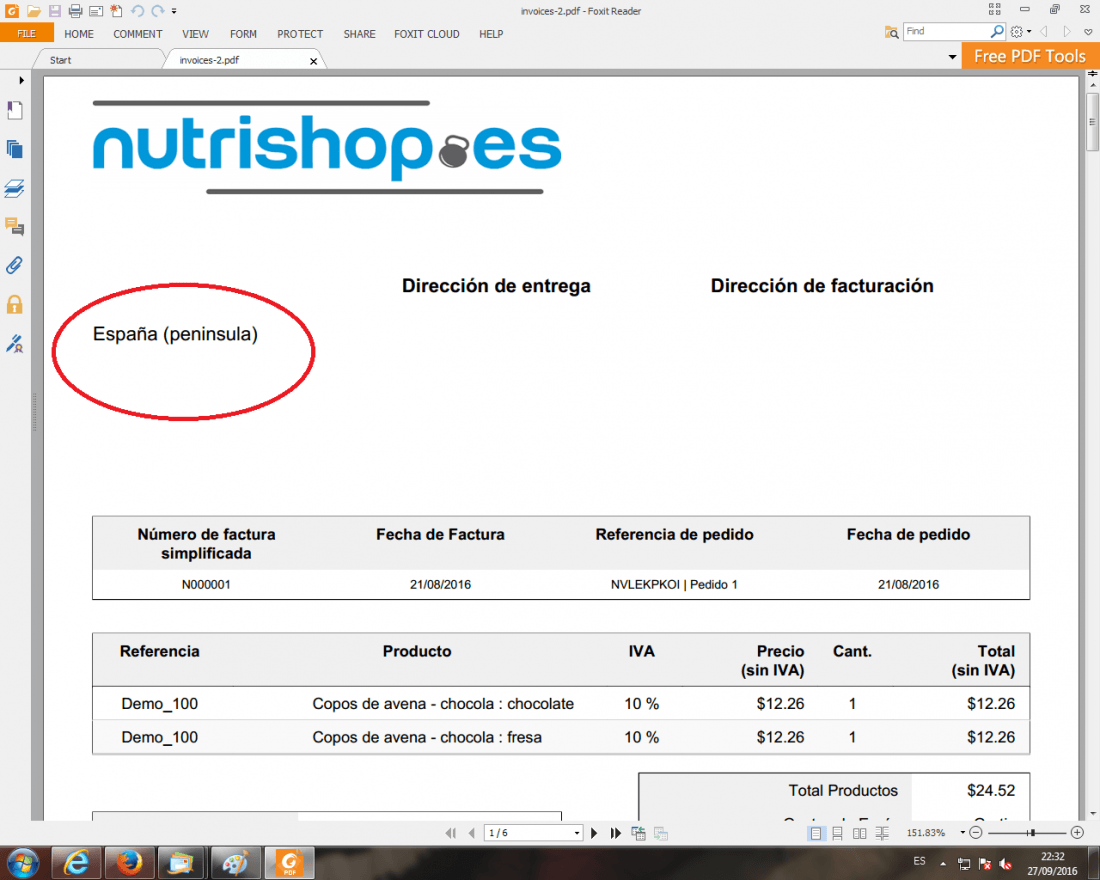Click the advanced folder search icon
The width and height of the screenshot is (1100, 880).
click(892, 32)
